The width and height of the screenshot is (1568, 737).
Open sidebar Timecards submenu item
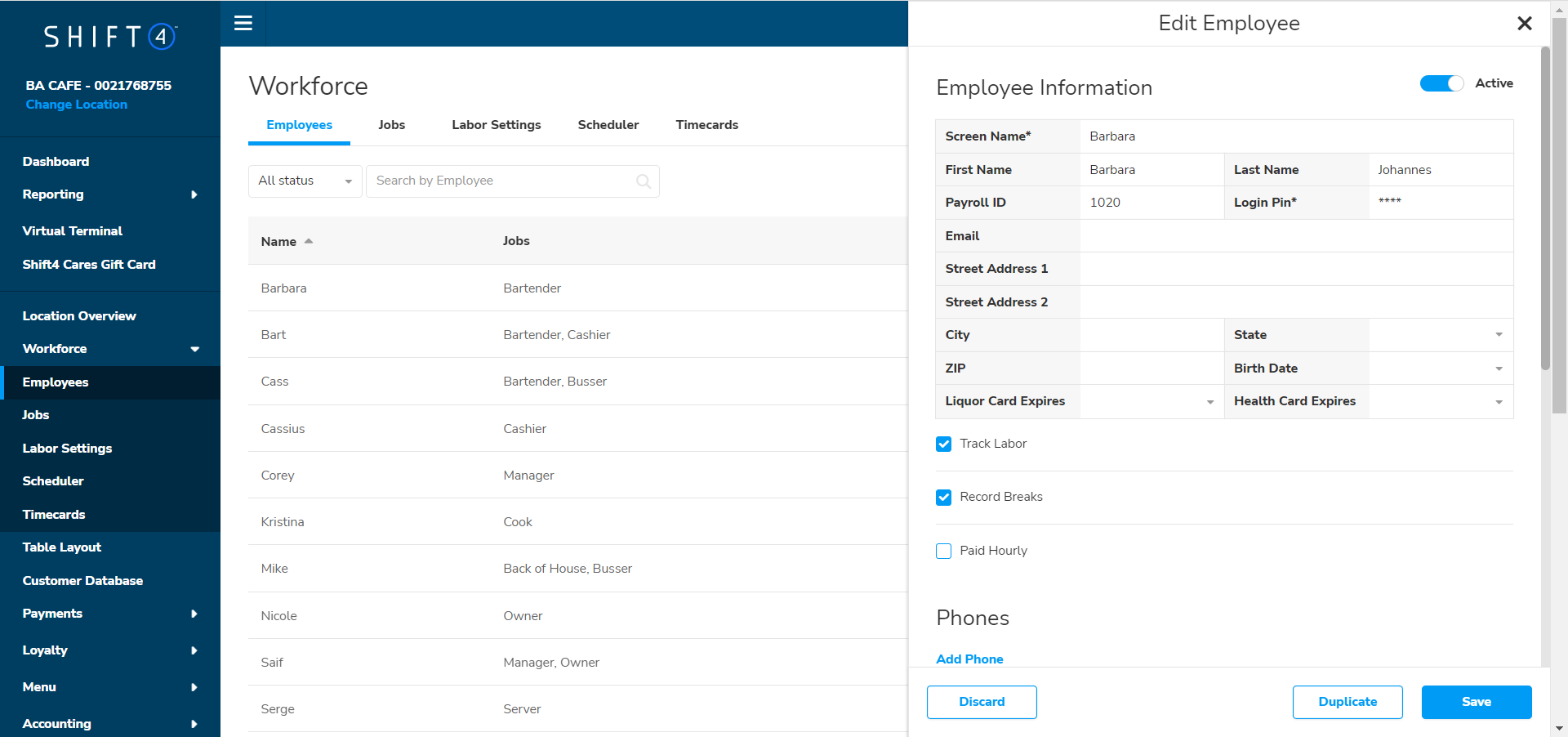54,515
